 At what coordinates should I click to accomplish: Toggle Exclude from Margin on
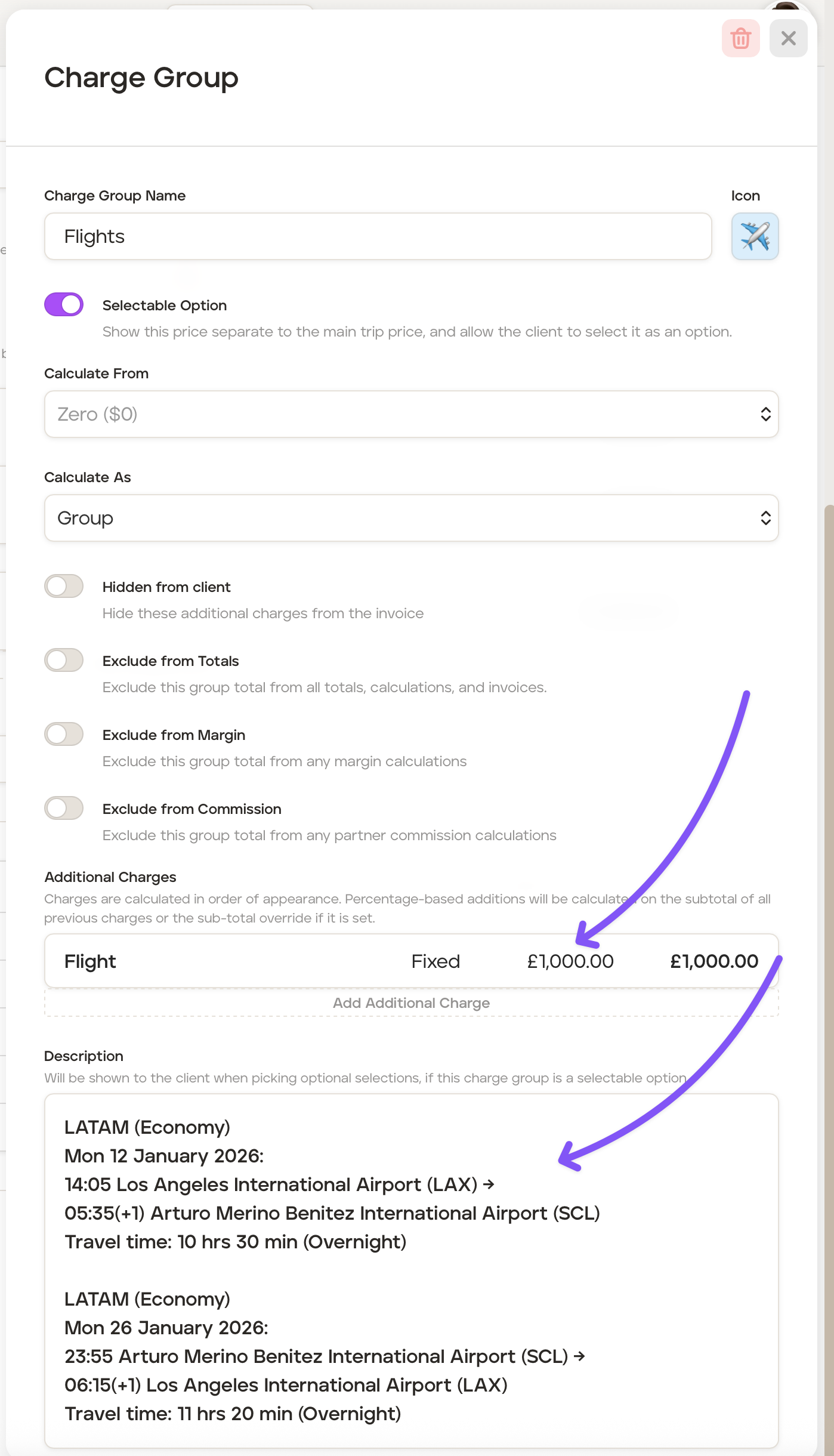pyautogui.click(x=64, y=734)
